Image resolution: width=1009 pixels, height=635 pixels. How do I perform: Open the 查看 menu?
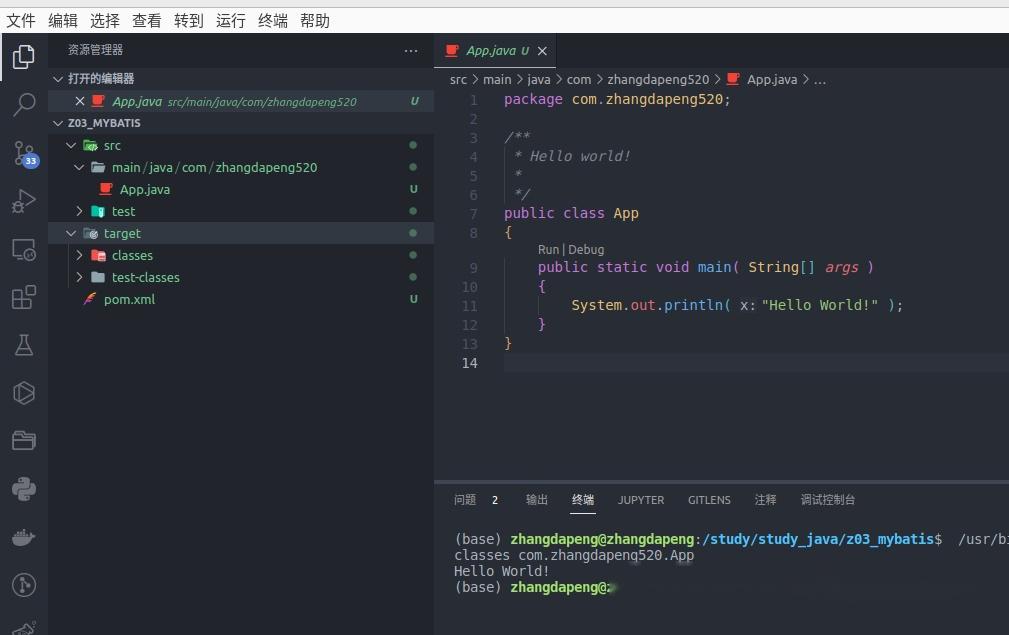coord(147,21)
